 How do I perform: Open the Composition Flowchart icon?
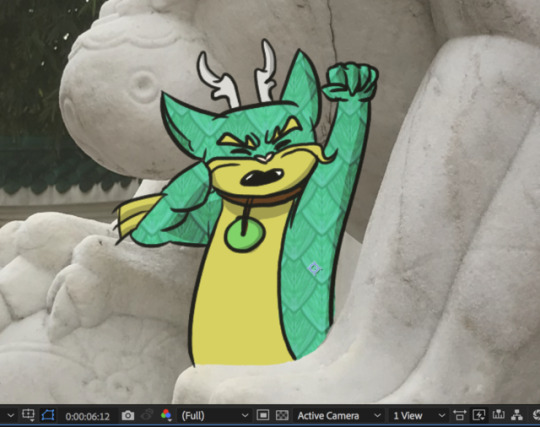517,415
